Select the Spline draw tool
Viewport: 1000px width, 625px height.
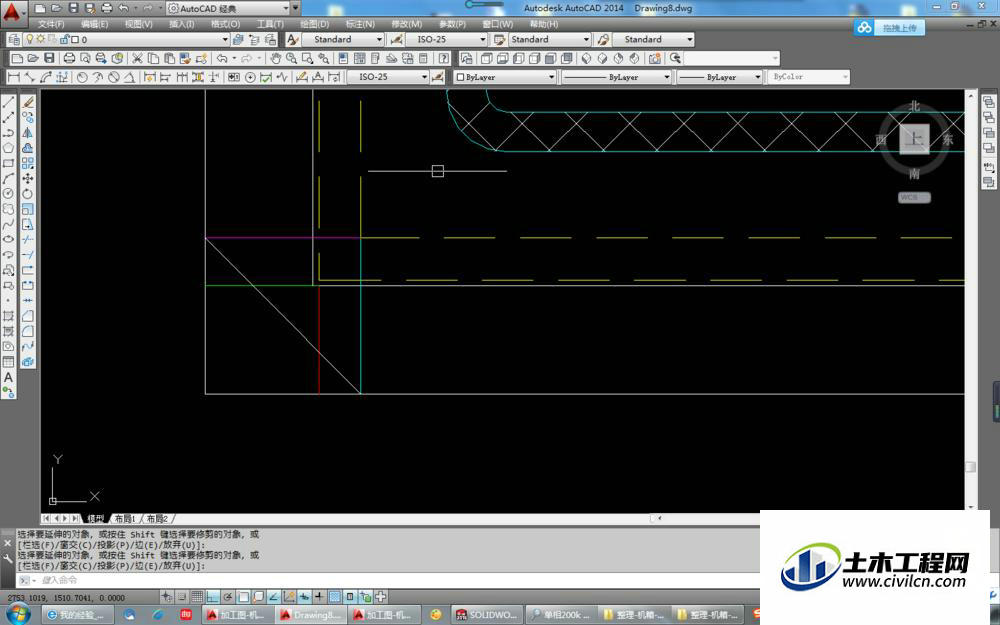click(x=8, y=224)
